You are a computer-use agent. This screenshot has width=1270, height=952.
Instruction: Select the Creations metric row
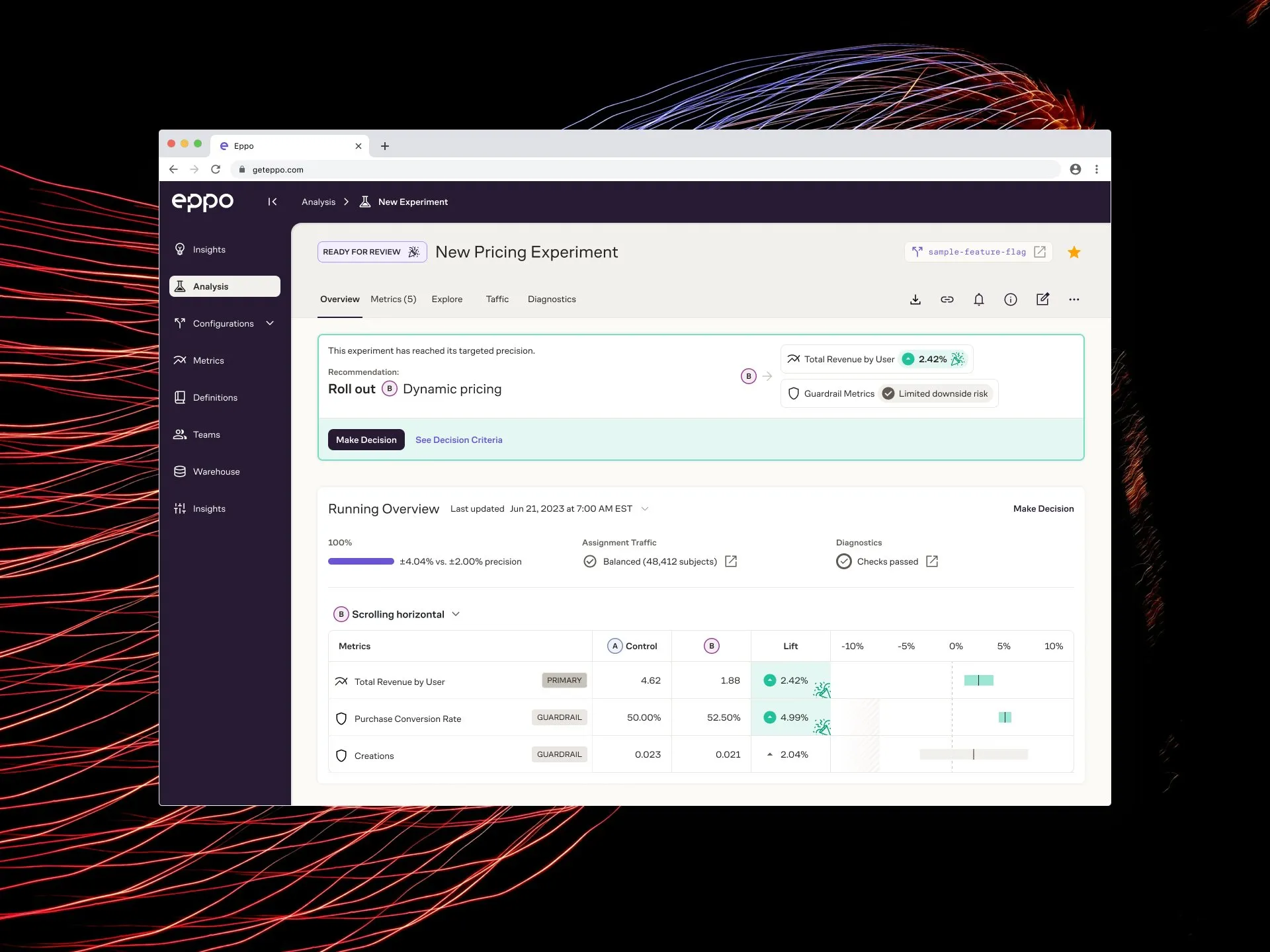700,754
